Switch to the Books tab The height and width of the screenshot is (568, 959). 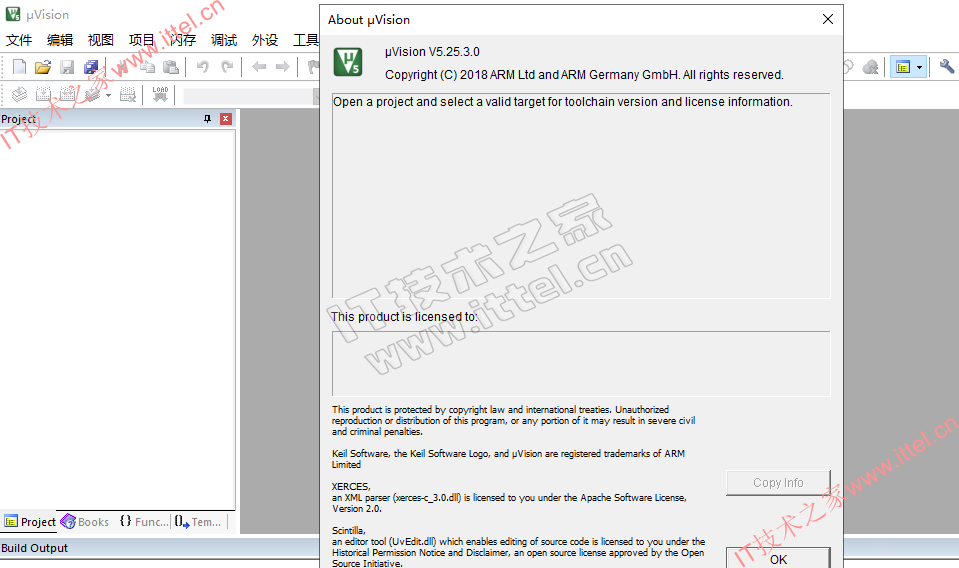[x=84, y=522]
